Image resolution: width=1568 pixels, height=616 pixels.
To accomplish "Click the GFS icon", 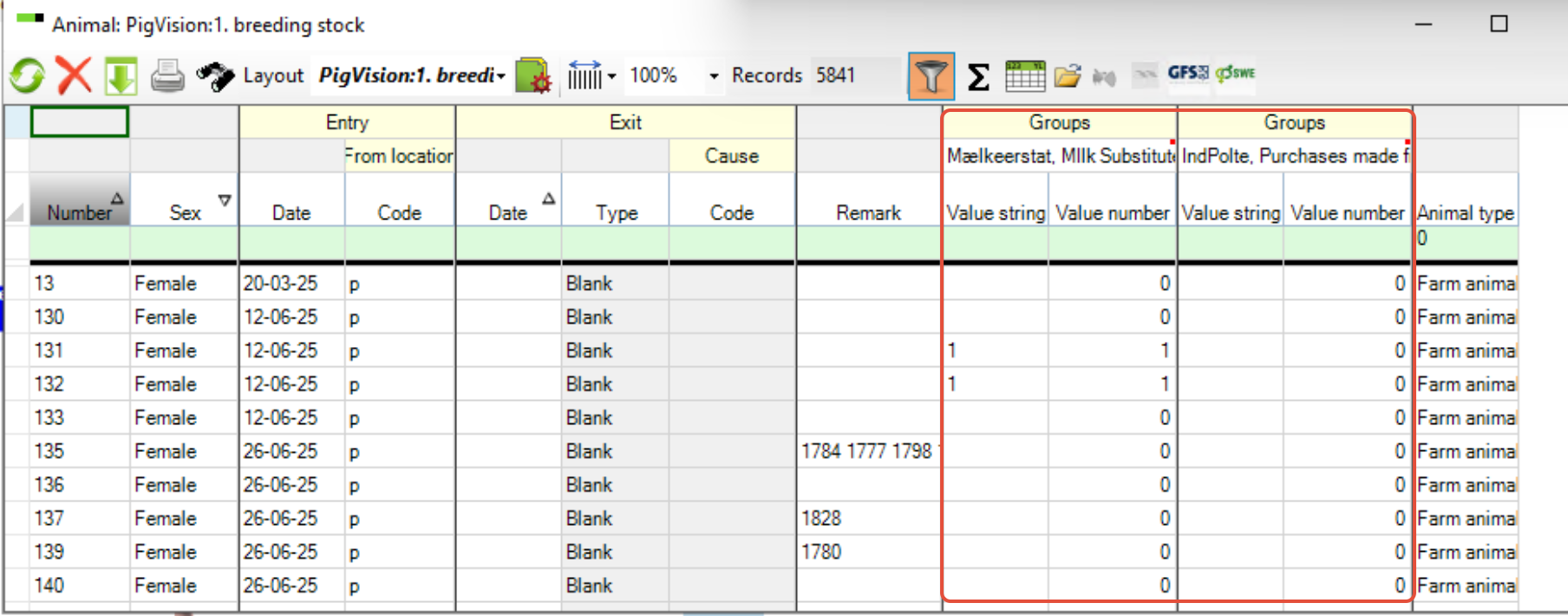I will [x=1187, y=73].
